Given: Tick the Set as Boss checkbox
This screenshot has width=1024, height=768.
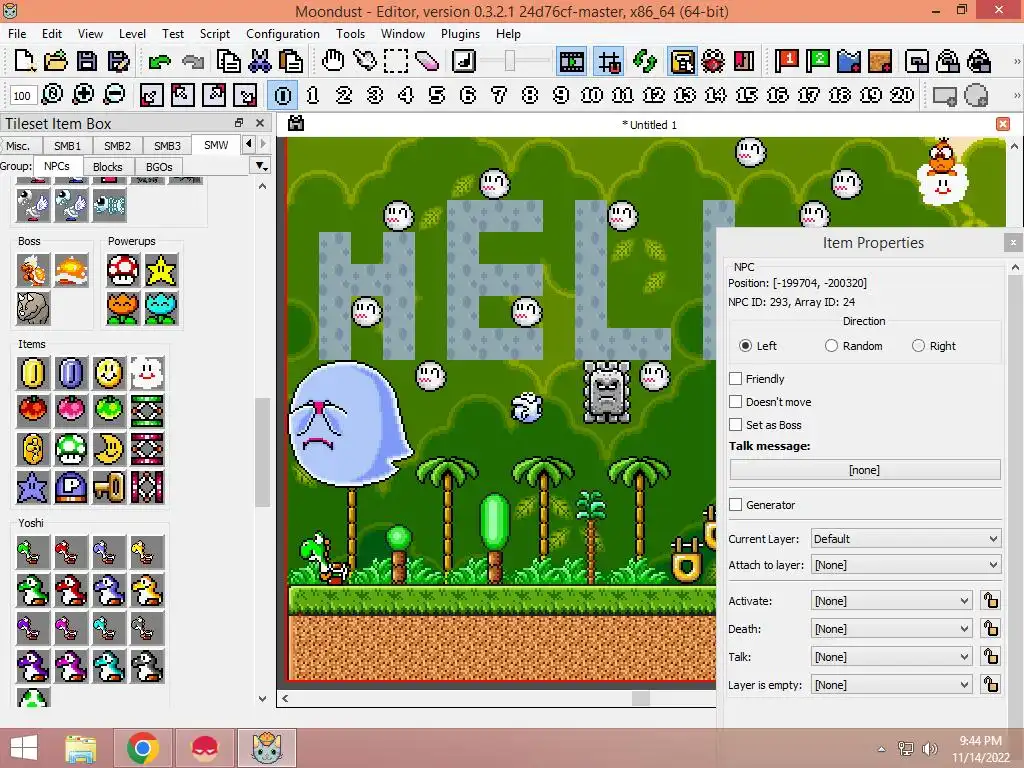Looking at the screenshot, I should pyautogui.click(x=735, y=424).
